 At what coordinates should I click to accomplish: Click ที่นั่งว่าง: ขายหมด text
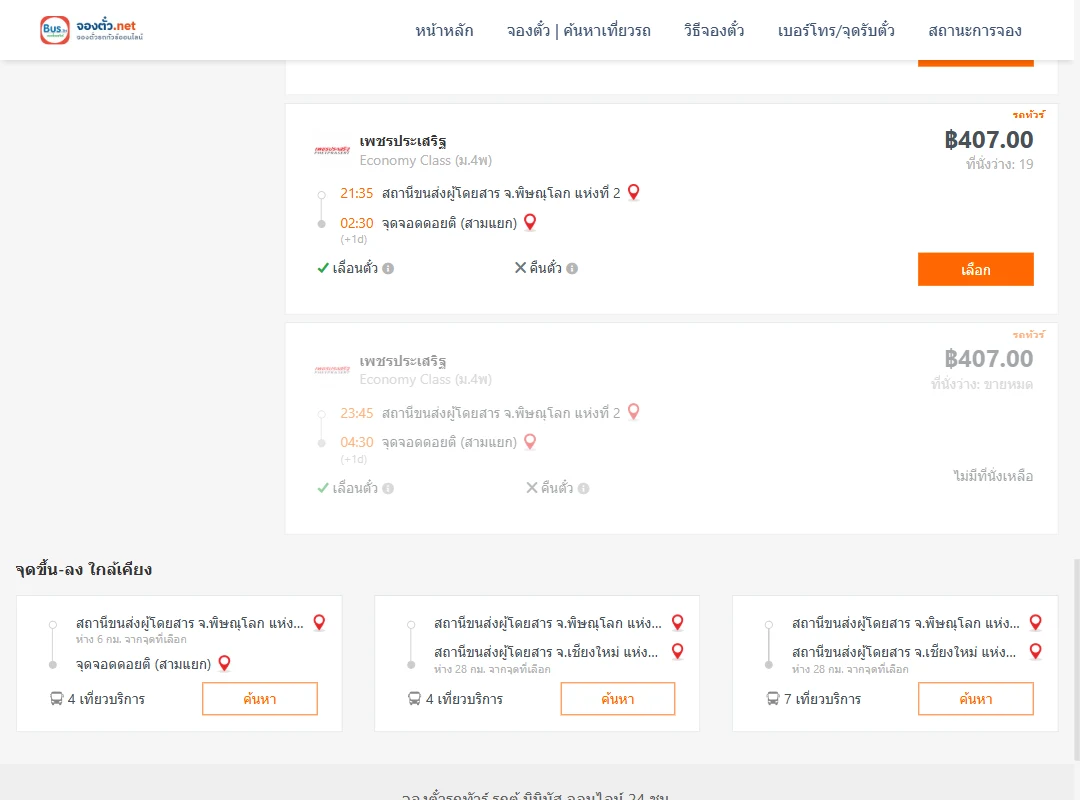(982, 384)
